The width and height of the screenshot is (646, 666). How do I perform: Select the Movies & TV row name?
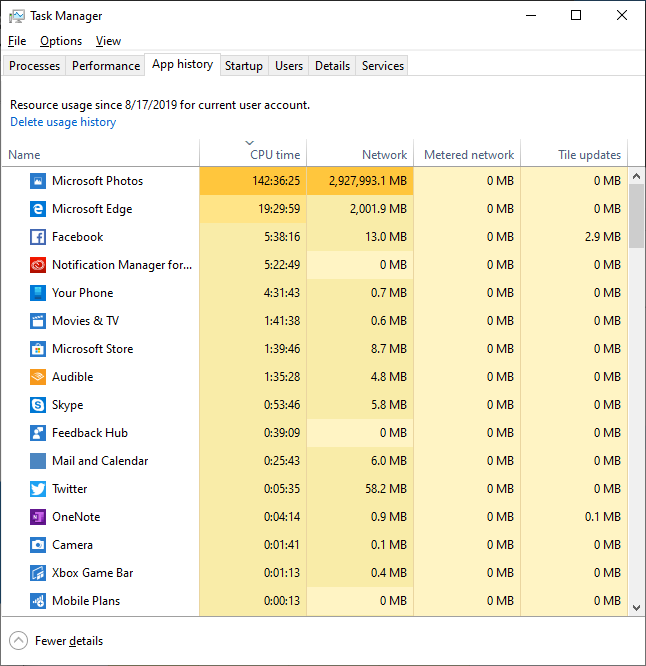coord(85,321)
